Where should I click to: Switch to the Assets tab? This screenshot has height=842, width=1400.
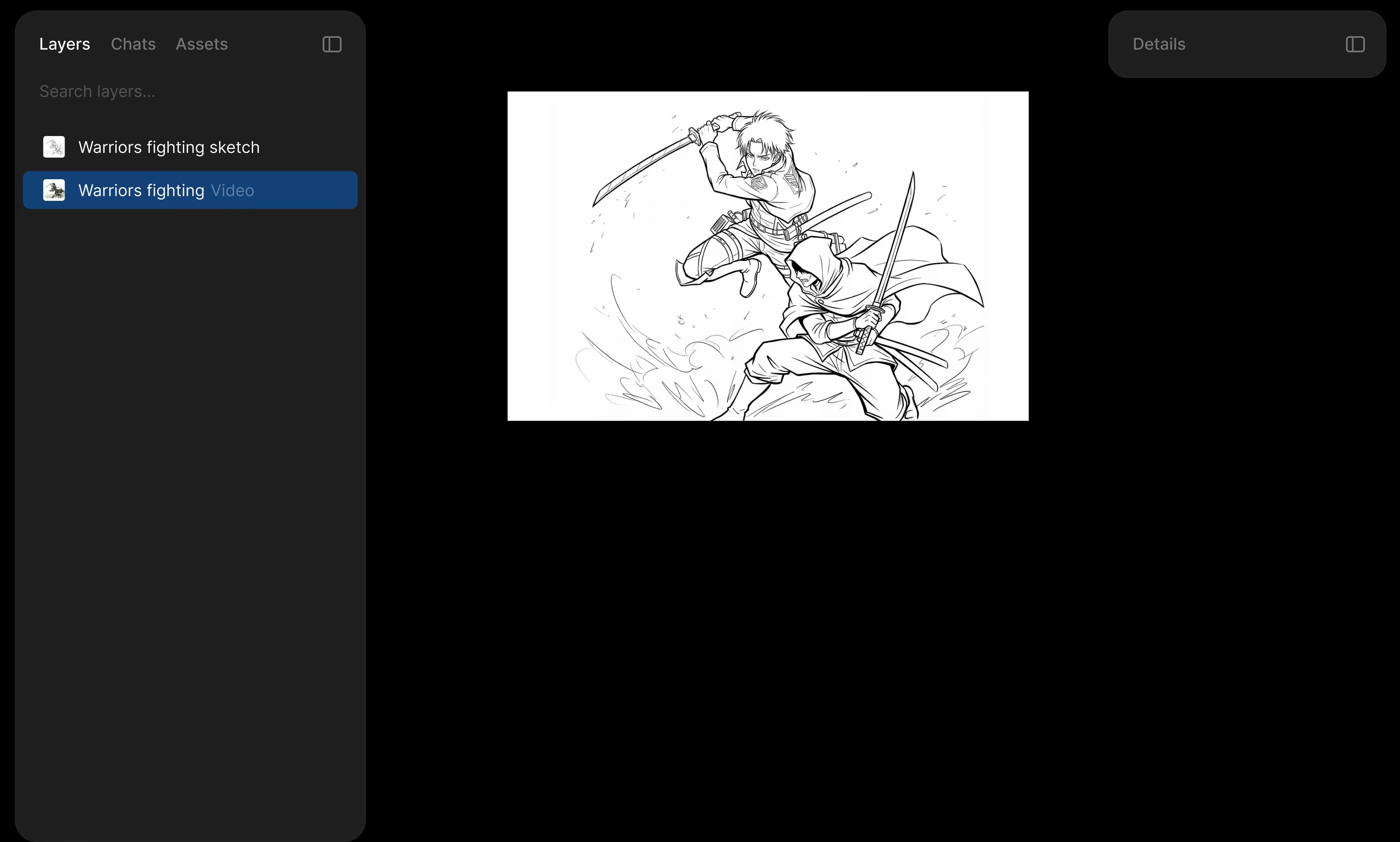click(x=202, y=44)
